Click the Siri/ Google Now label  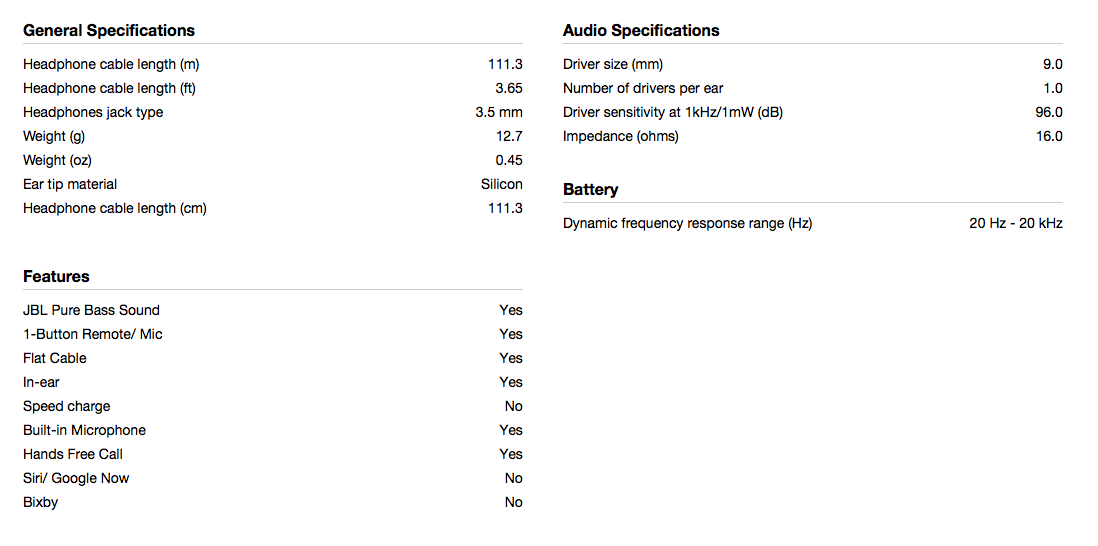coord(76,478)
